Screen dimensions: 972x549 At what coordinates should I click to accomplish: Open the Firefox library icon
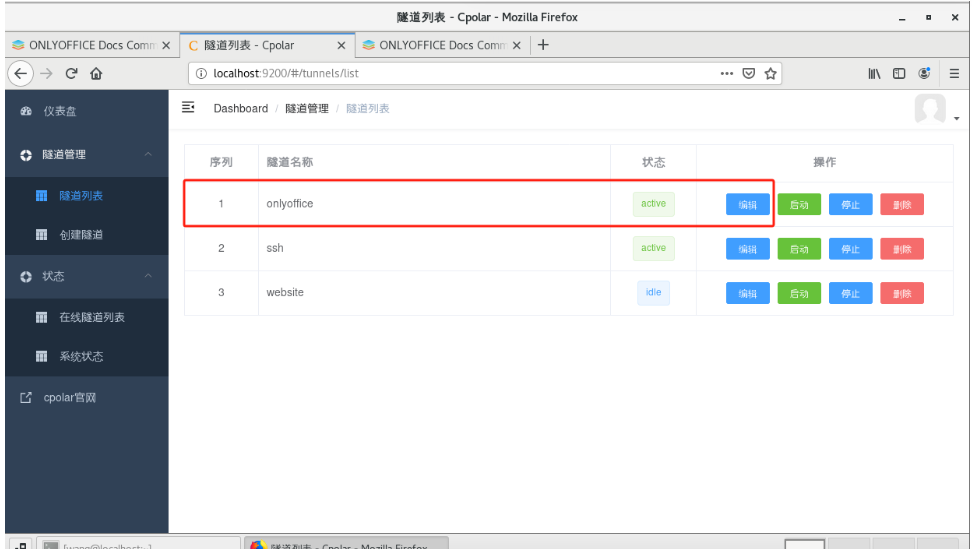pyautogui.click(x=875, y=73)
